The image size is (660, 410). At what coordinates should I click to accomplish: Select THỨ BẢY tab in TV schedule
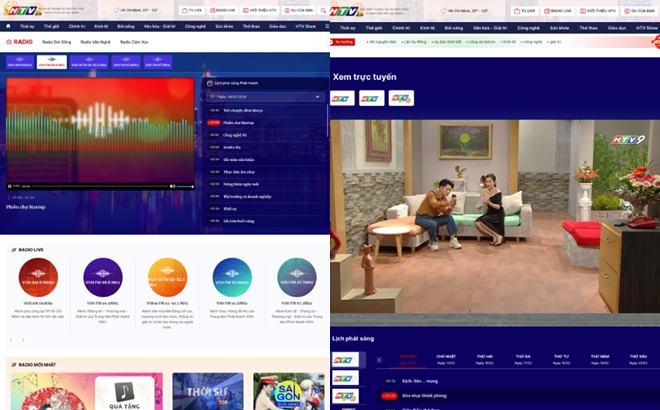click(x=408, y=359)
